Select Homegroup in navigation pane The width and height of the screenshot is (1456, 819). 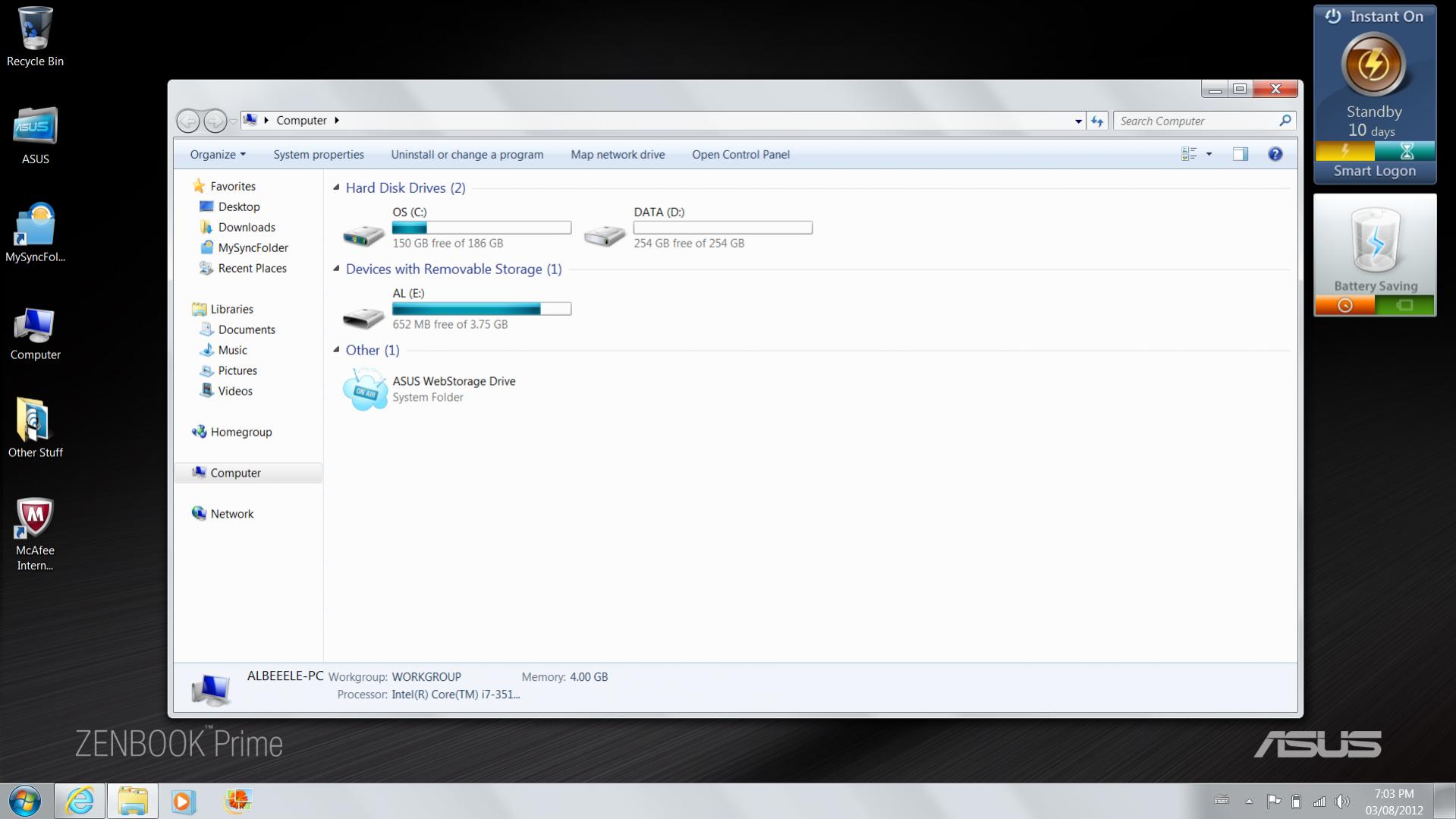(x=232, y=432)
